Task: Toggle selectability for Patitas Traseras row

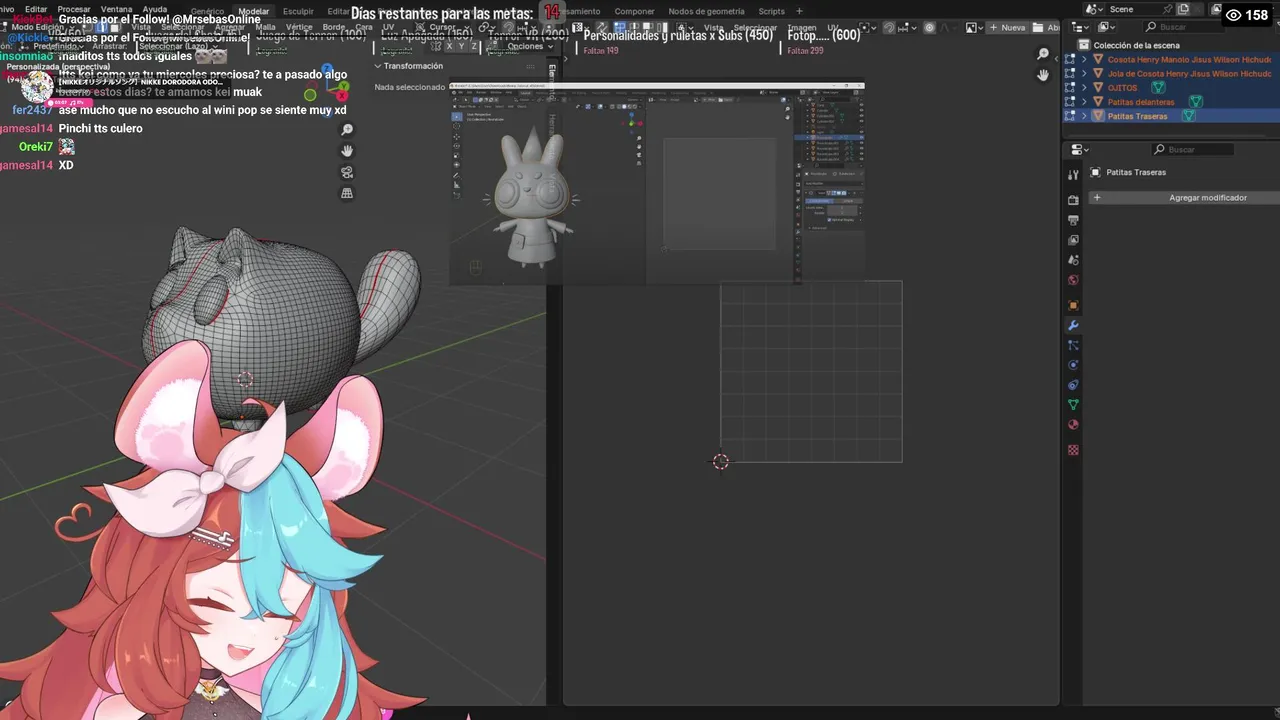Action: click(1070, 116)
